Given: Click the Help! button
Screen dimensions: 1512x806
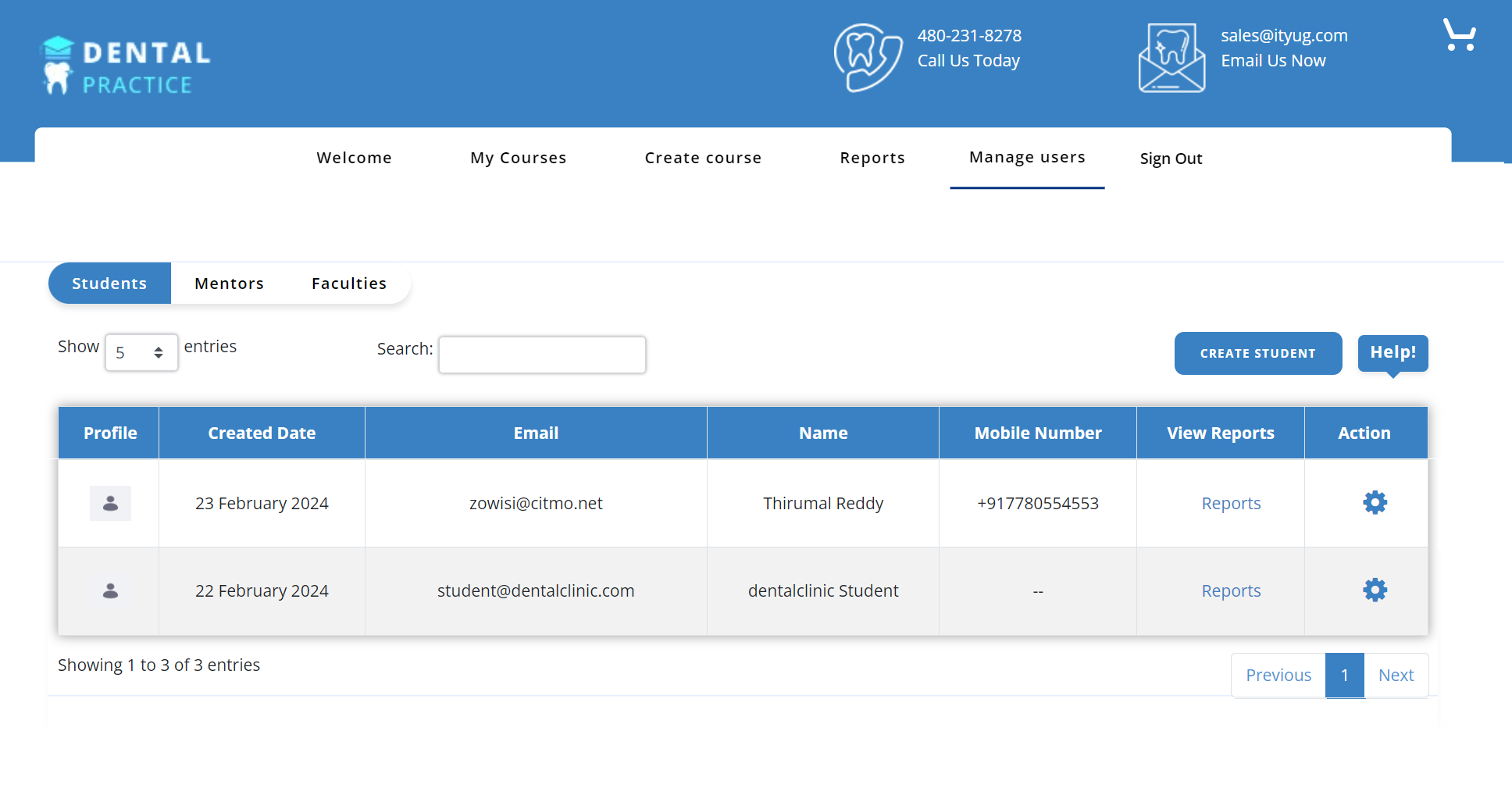Looking at the screenshot, I should pos(1393,352).
